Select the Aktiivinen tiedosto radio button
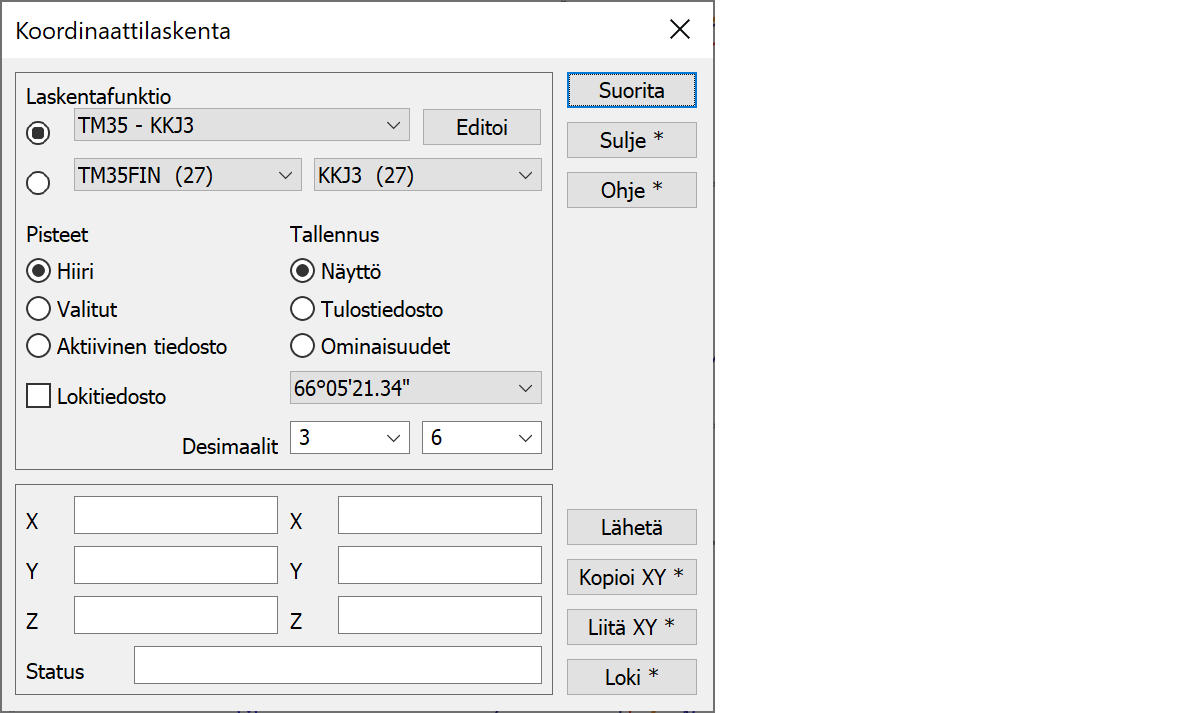 click(x=39, y=346)
